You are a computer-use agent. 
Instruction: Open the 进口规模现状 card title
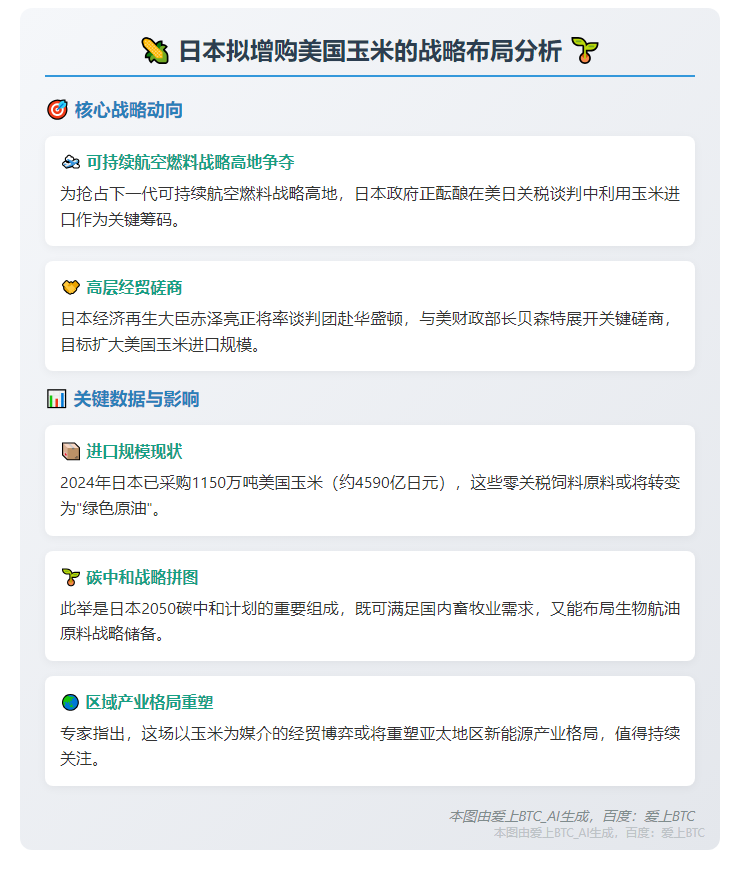134,452
